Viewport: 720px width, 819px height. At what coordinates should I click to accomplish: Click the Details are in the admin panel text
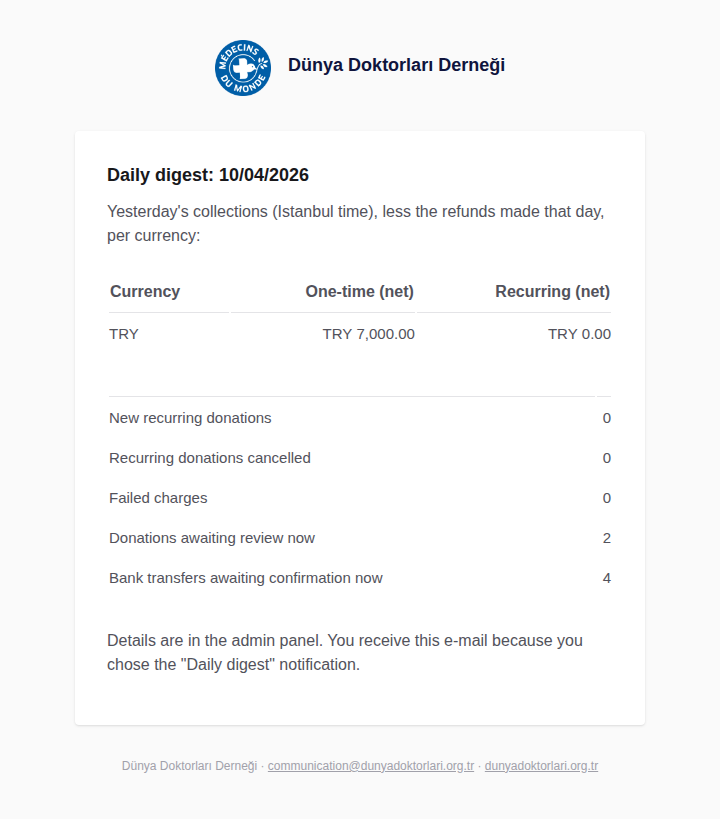[x=345, y=652]
